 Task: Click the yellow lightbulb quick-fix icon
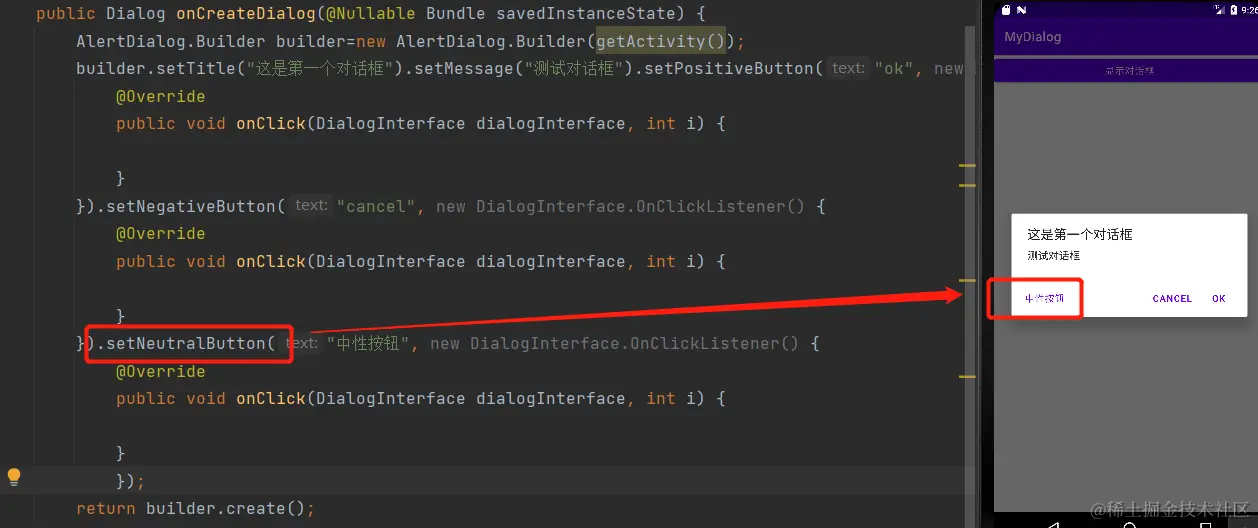pyautogui.click(x=14, y=477)
